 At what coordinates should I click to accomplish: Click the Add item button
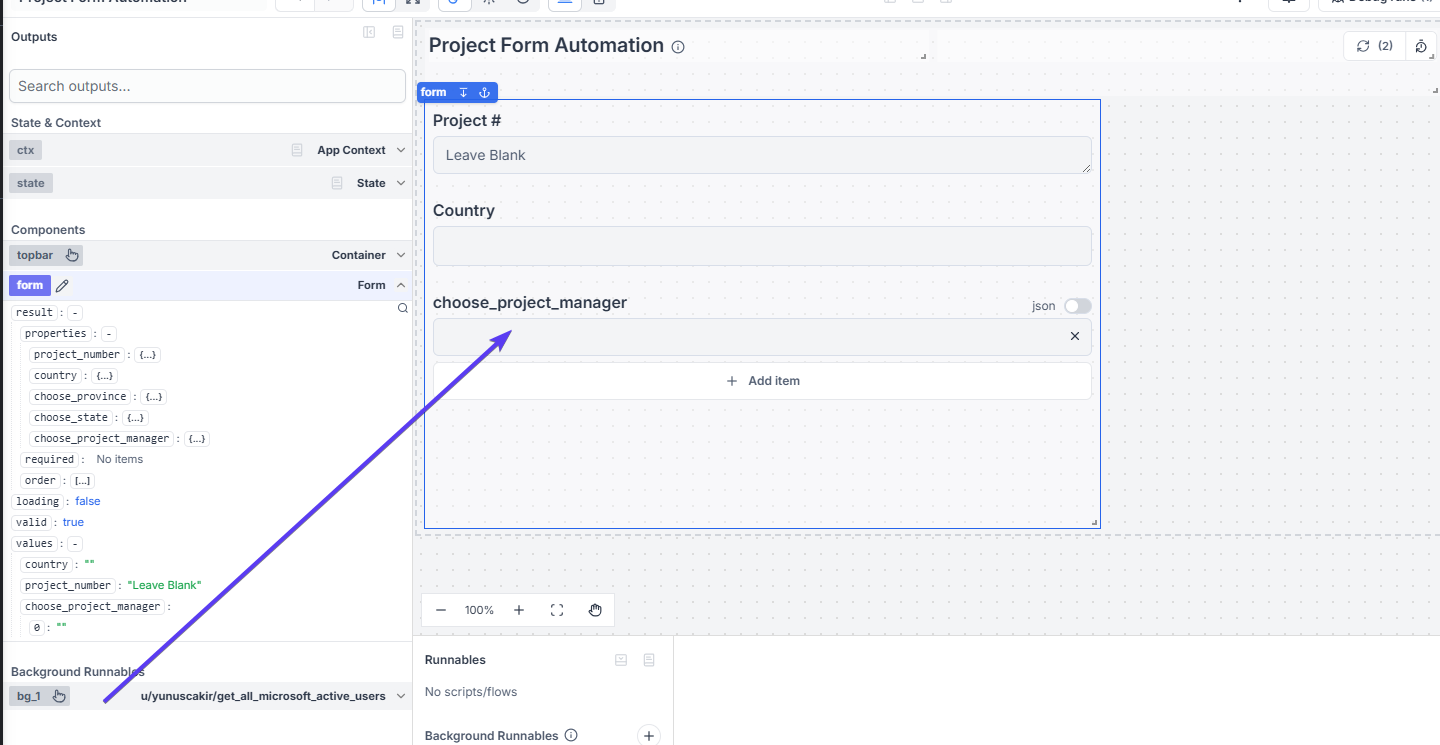point(762,381)
